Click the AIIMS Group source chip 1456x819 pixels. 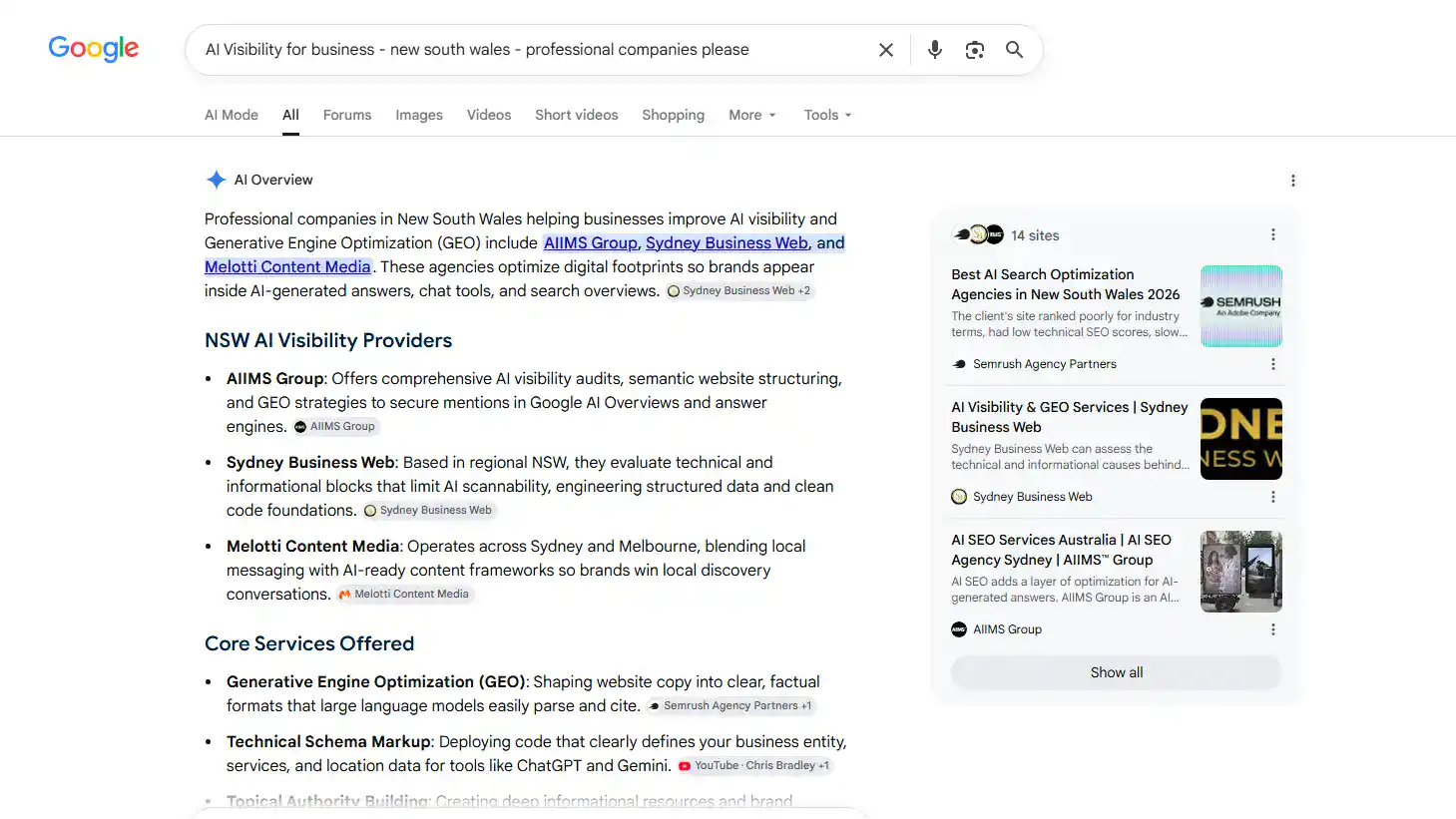point(335,426)
